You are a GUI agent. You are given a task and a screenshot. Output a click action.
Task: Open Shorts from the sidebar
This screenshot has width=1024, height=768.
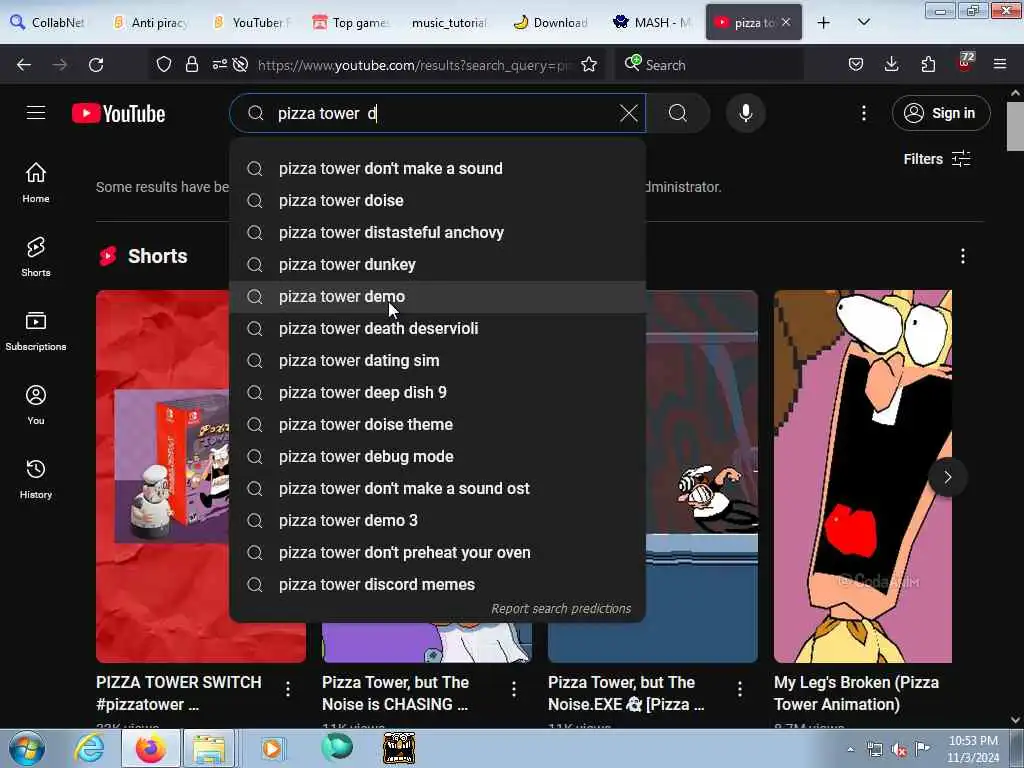pos(36,257)
